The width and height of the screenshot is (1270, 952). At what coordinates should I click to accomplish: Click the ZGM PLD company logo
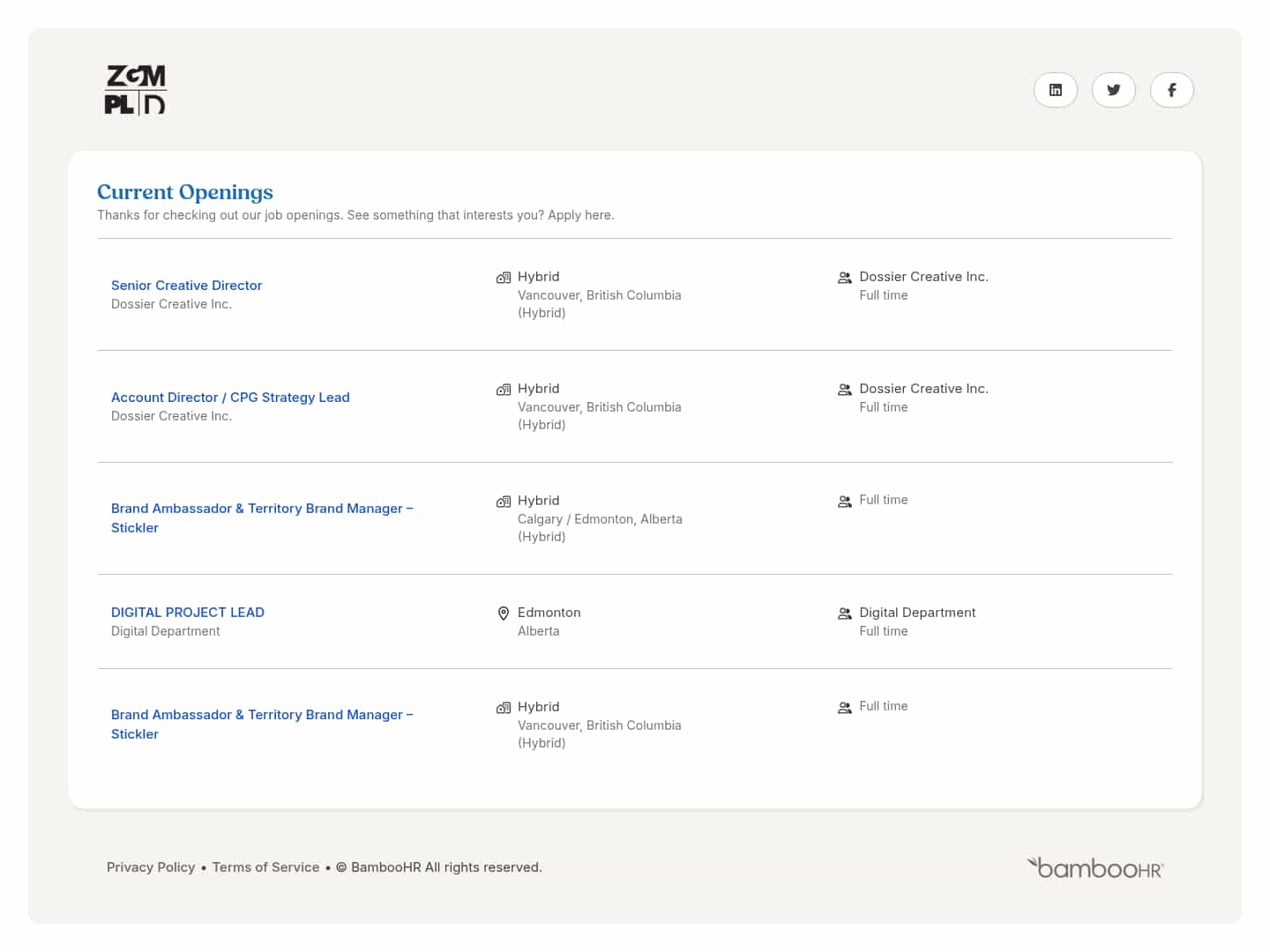click(x=135, y=89)
